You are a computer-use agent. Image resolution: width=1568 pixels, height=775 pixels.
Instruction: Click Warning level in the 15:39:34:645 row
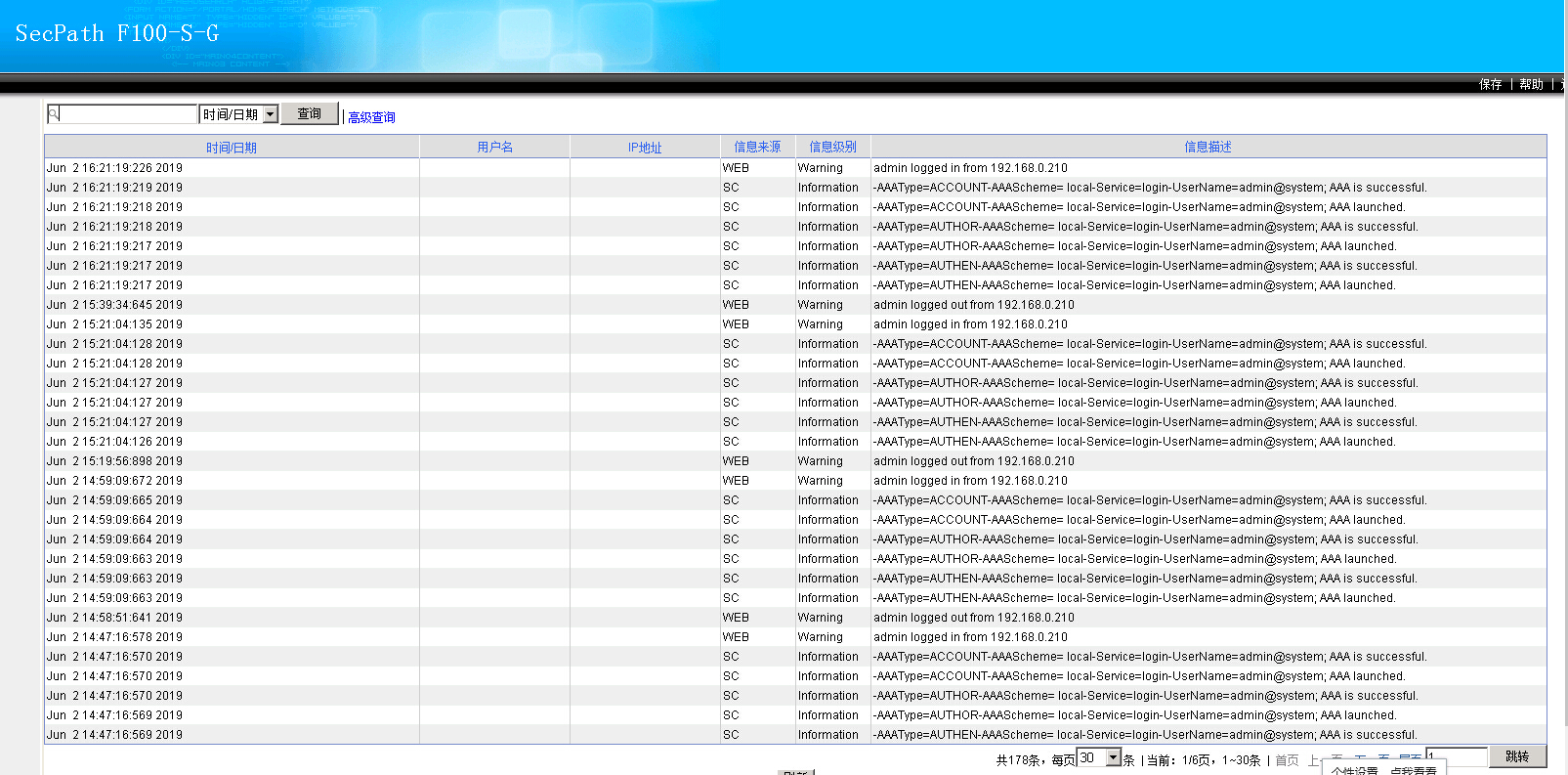820,305
